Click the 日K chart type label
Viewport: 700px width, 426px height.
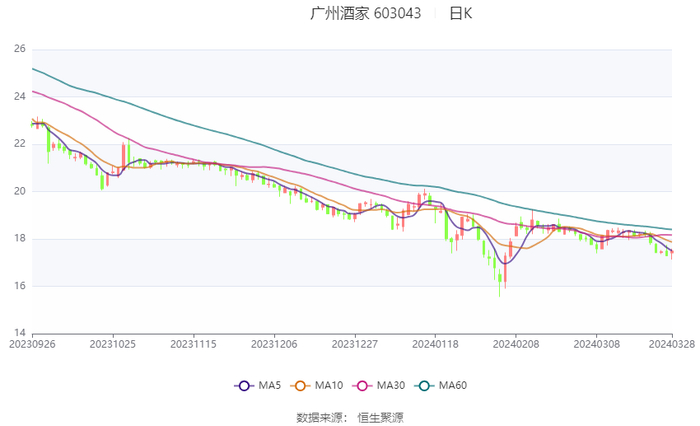[x=460, y=14]
